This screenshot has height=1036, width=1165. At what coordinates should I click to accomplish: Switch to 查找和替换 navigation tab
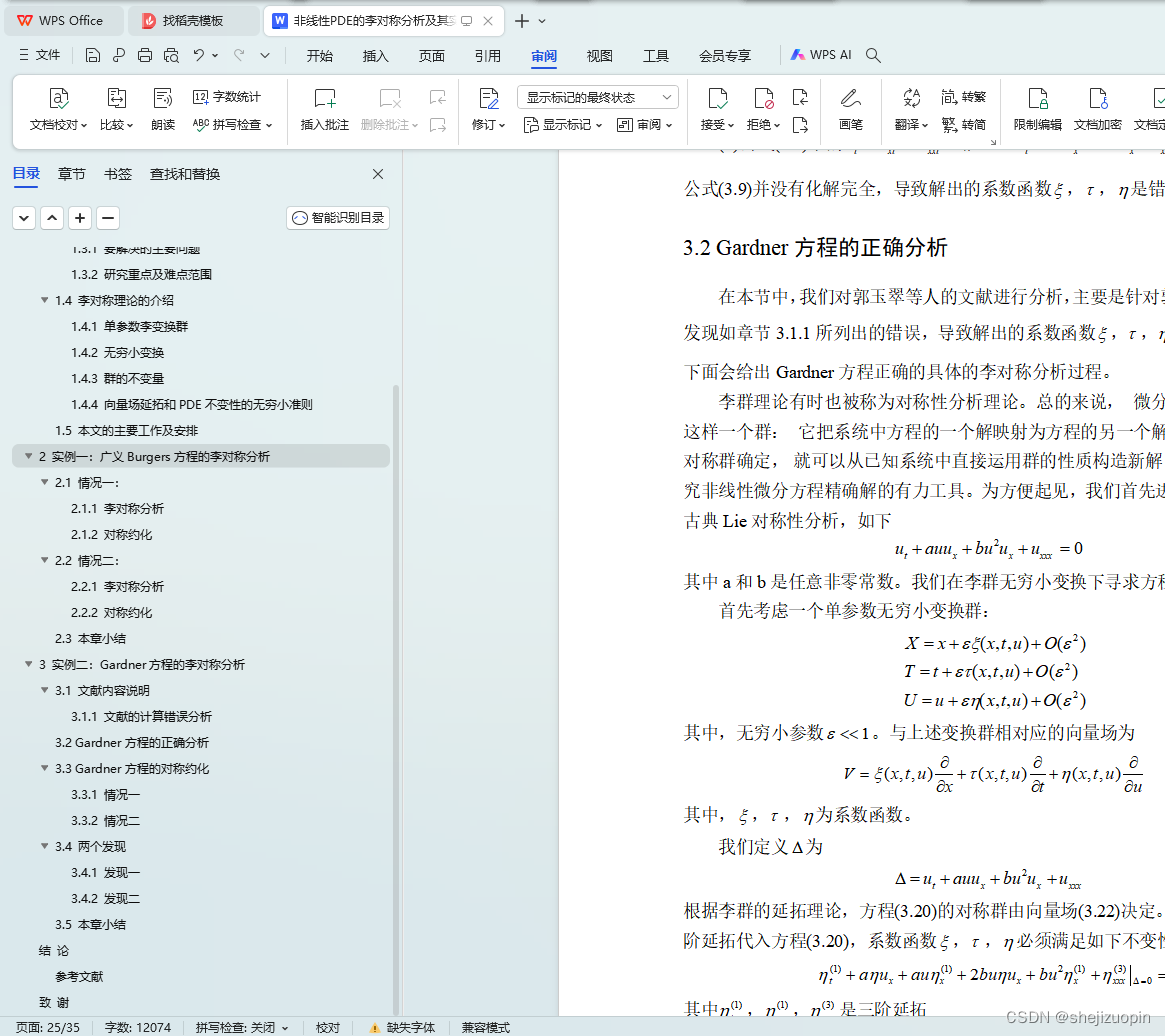pos(185,174)
